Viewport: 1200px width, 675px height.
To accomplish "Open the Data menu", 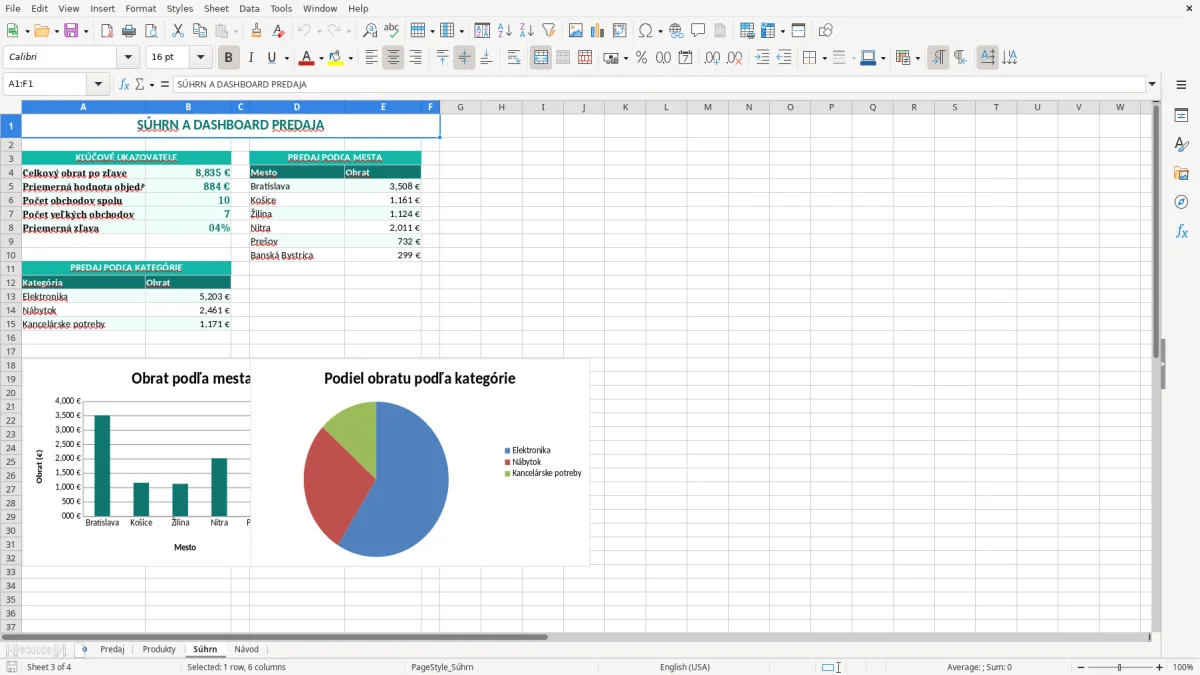I will click(249, 8).
